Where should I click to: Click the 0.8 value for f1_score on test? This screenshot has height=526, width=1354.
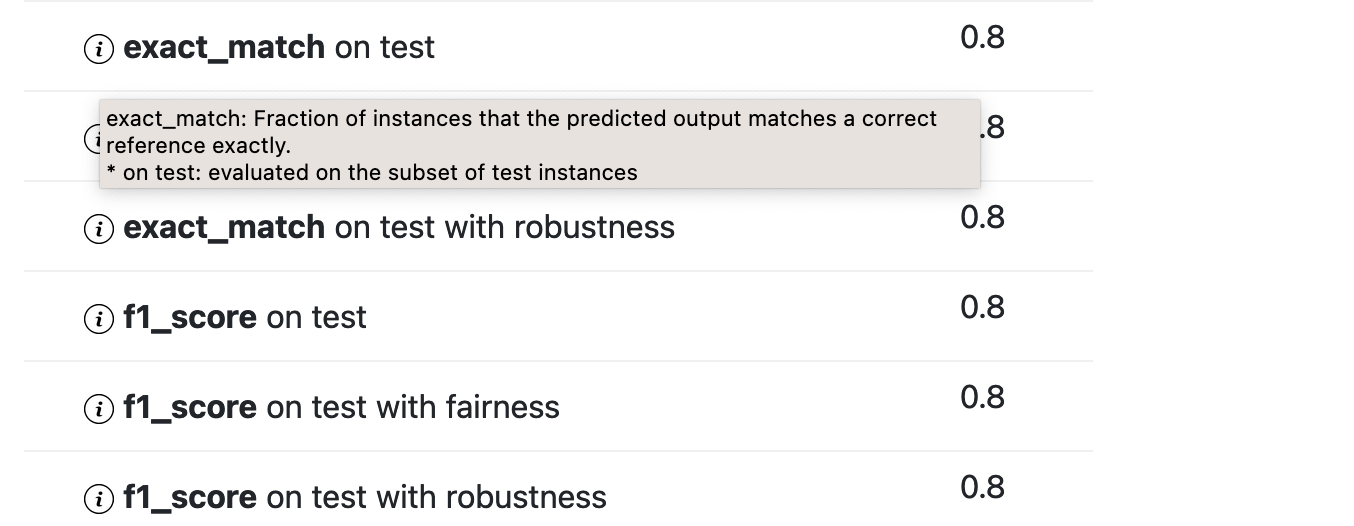coord(982,308)
